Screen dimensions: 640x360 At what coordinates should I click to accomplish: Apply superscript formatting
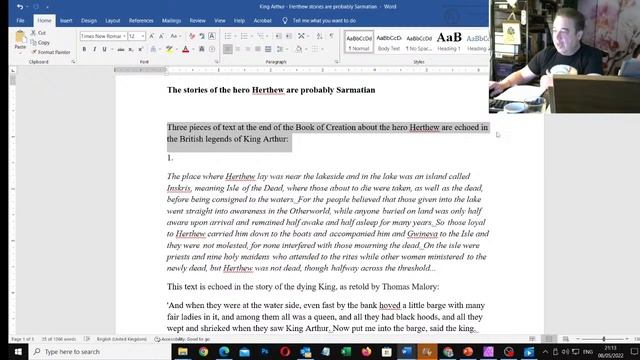[x=141, y=49]
